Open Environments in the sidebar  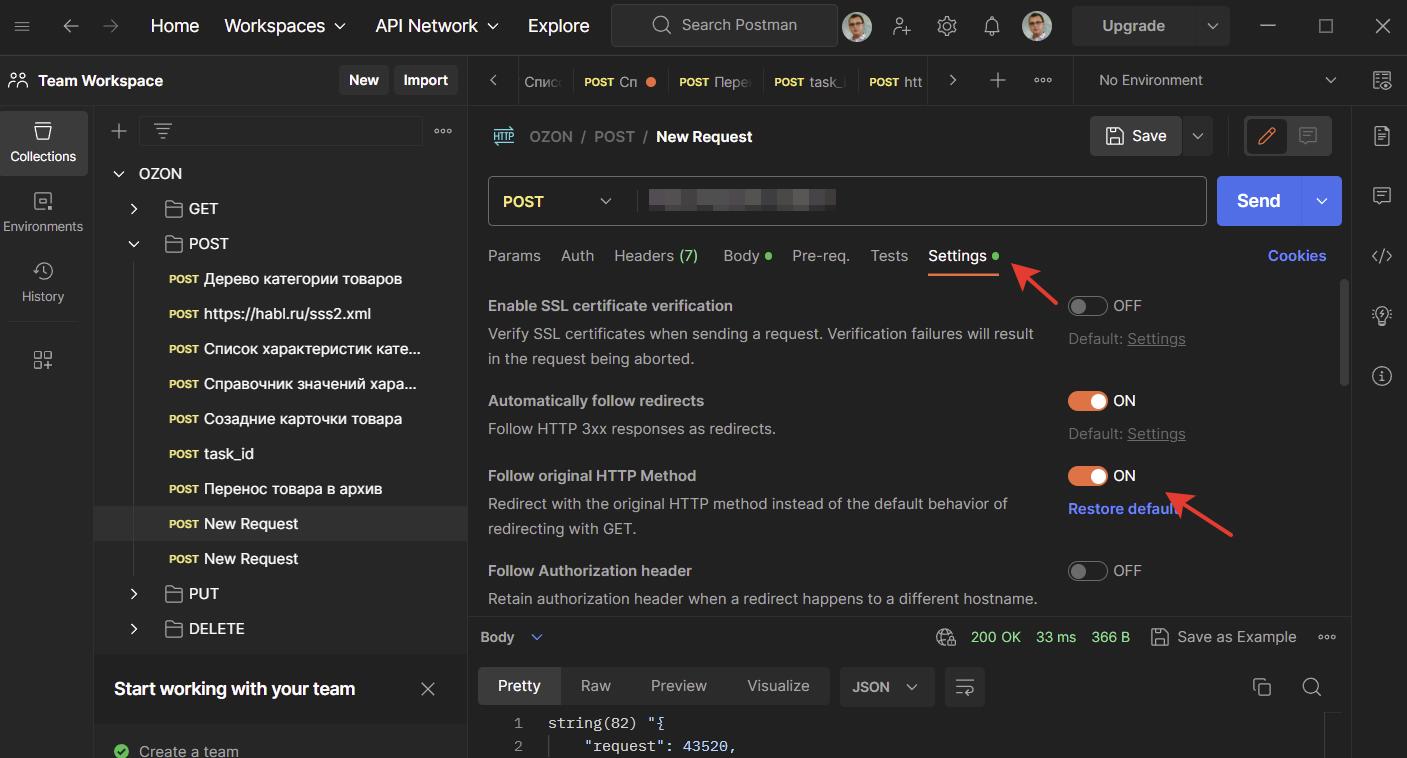tap(43, 212)
